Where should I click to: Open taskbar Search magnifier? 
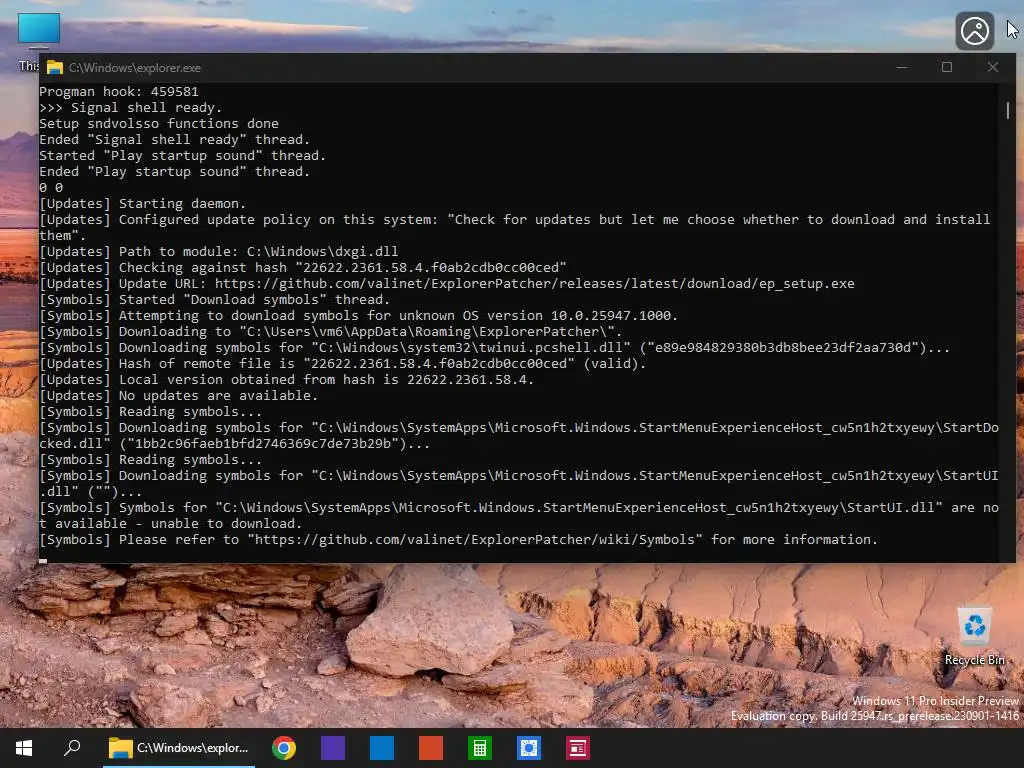point(72,748)
